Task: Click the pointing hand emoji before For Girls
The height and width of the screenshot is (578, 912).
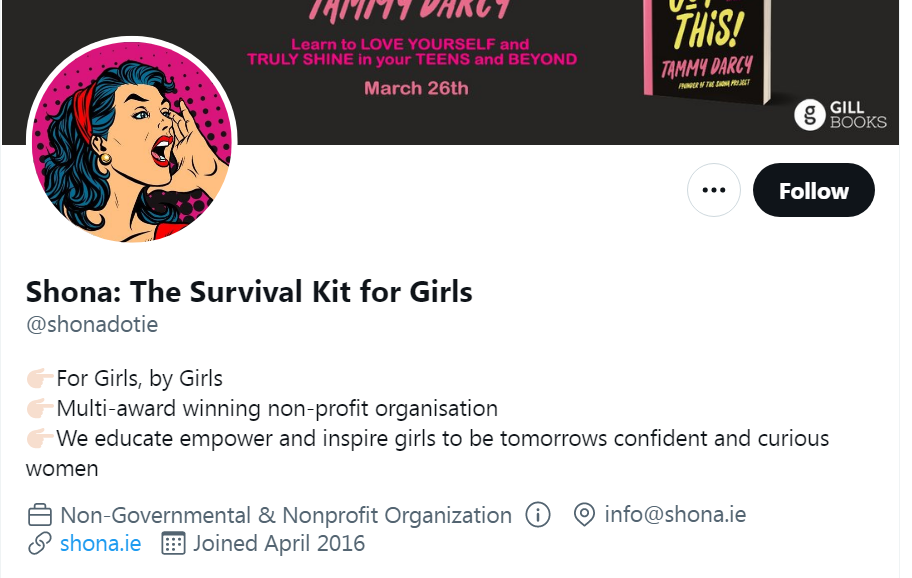Action: [40, 379]
